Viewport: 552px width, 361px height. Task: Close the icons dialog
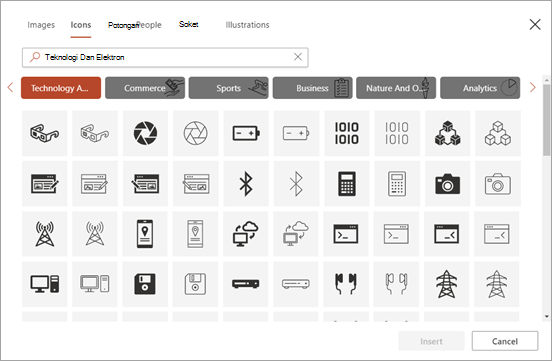click(x=535, y=25)
